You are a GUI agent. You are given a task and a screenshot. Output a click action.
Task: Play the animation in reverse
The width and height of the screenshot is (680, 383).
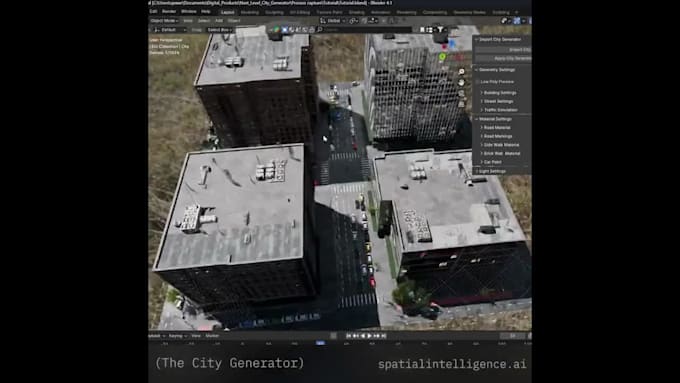point(363,336)
